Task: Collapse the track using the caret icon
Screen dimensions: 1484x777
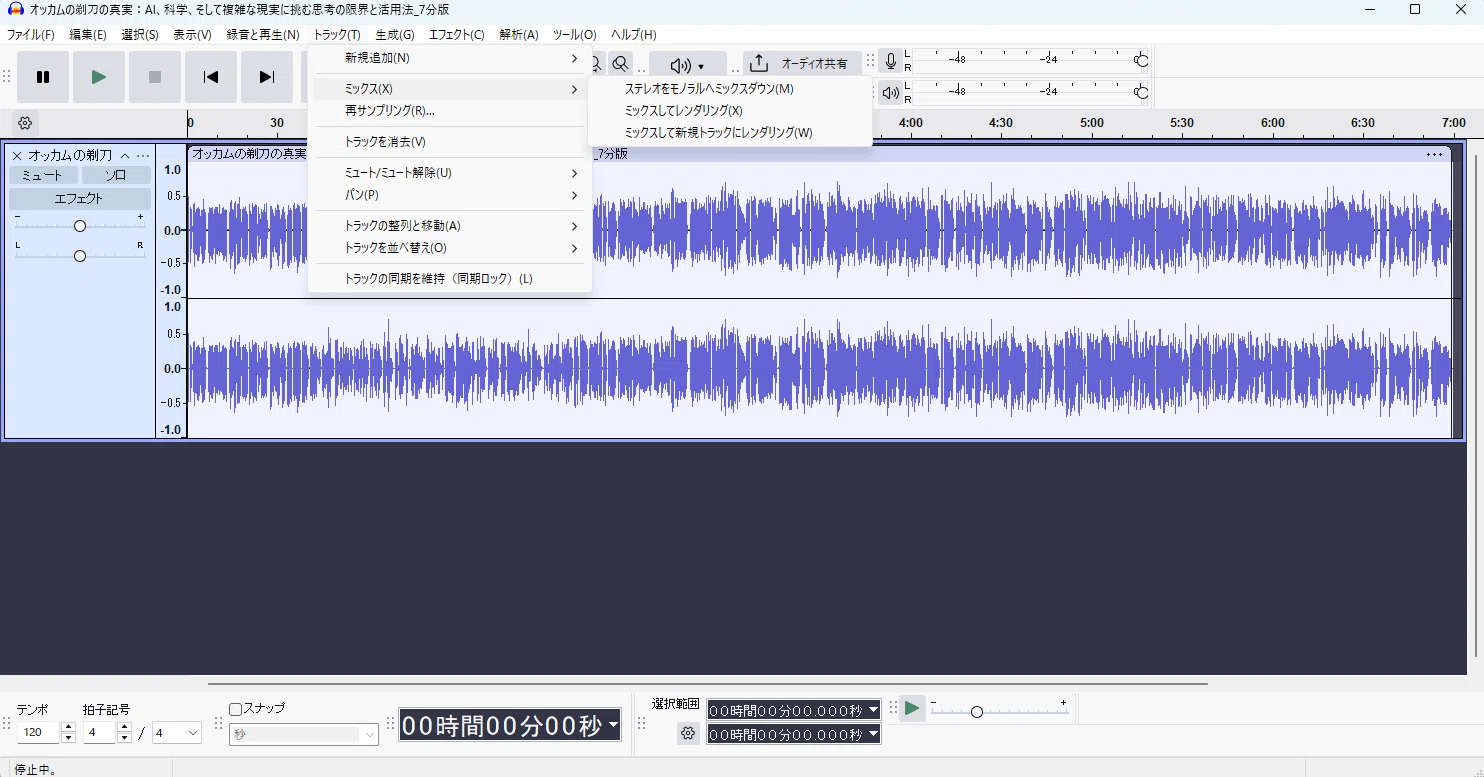Action: tap(125, 156)
